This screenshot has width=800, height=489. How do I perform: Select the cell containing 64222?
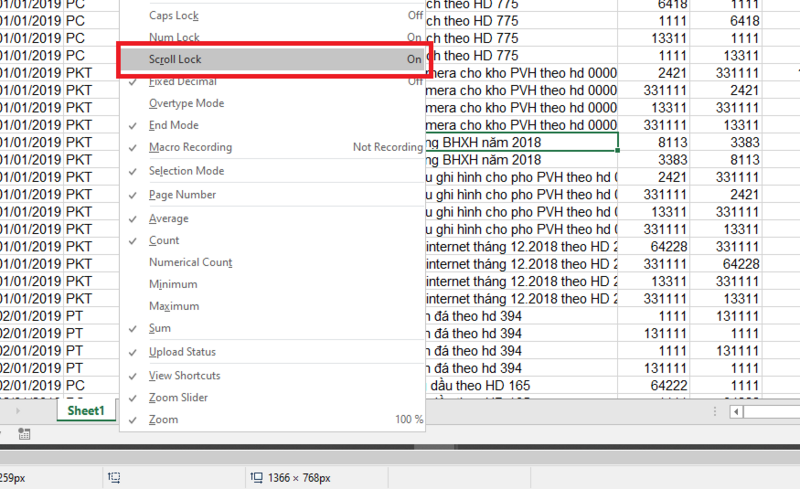[x=654, y=385]
